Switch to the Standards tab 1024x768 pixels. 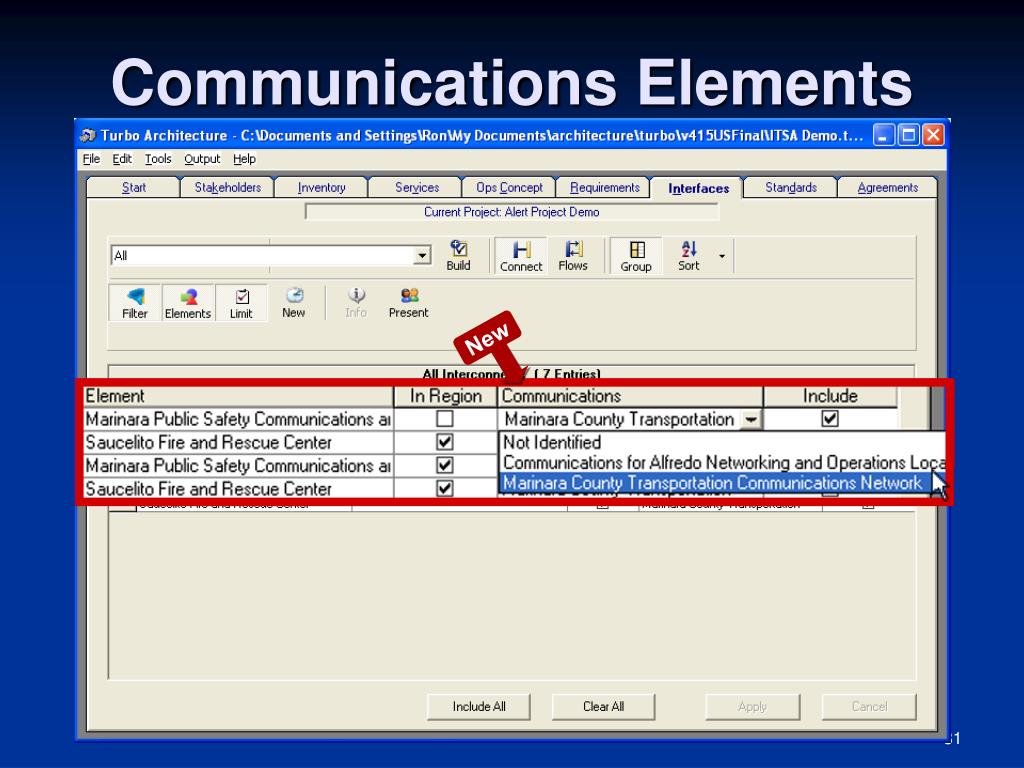coord(791,187)
